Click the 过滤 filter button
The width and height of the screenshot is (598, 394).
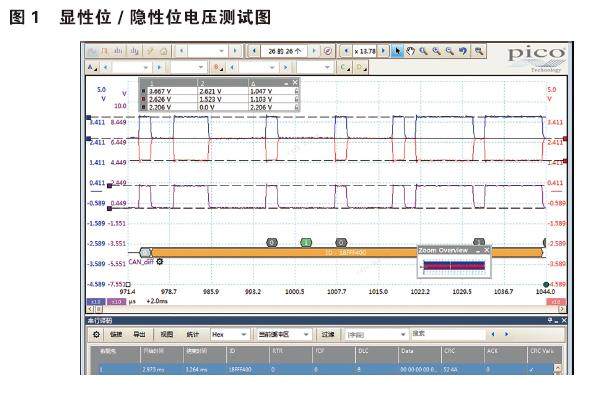coord(328,334)
